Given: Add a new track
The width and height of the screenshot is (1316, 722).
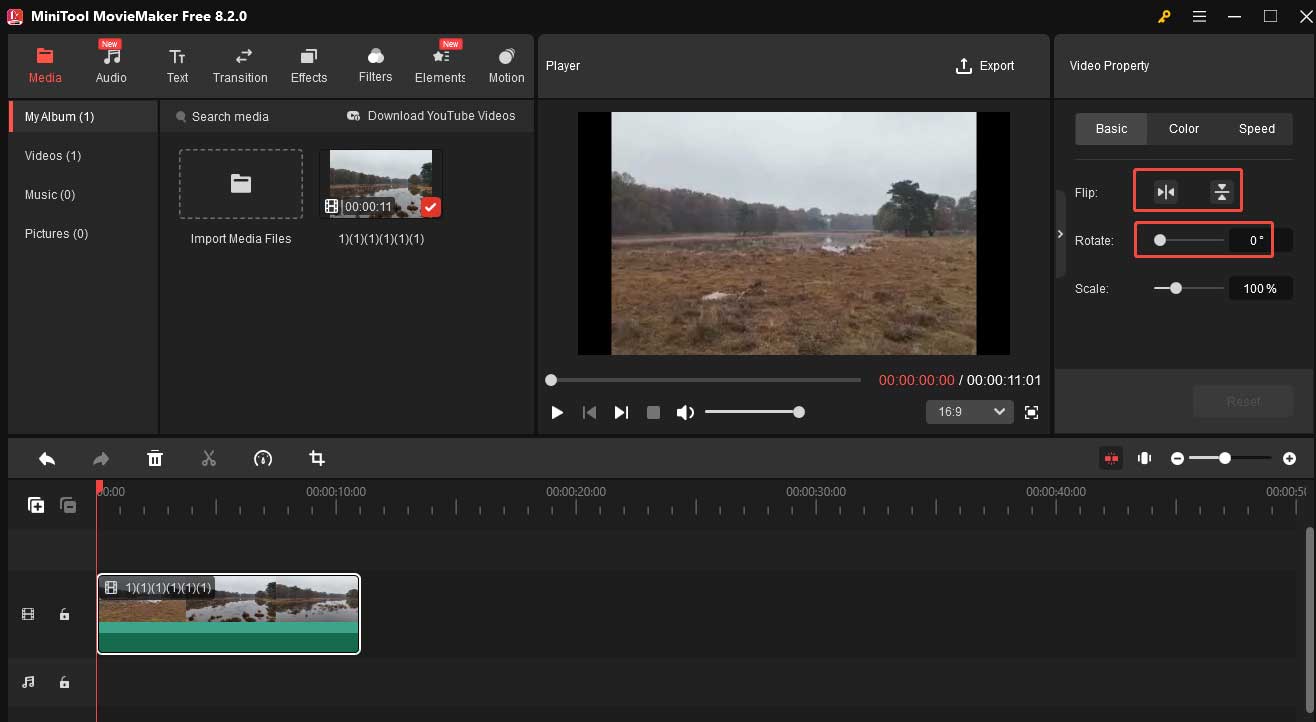Looking at the screenshot, I should coord(36,506).
